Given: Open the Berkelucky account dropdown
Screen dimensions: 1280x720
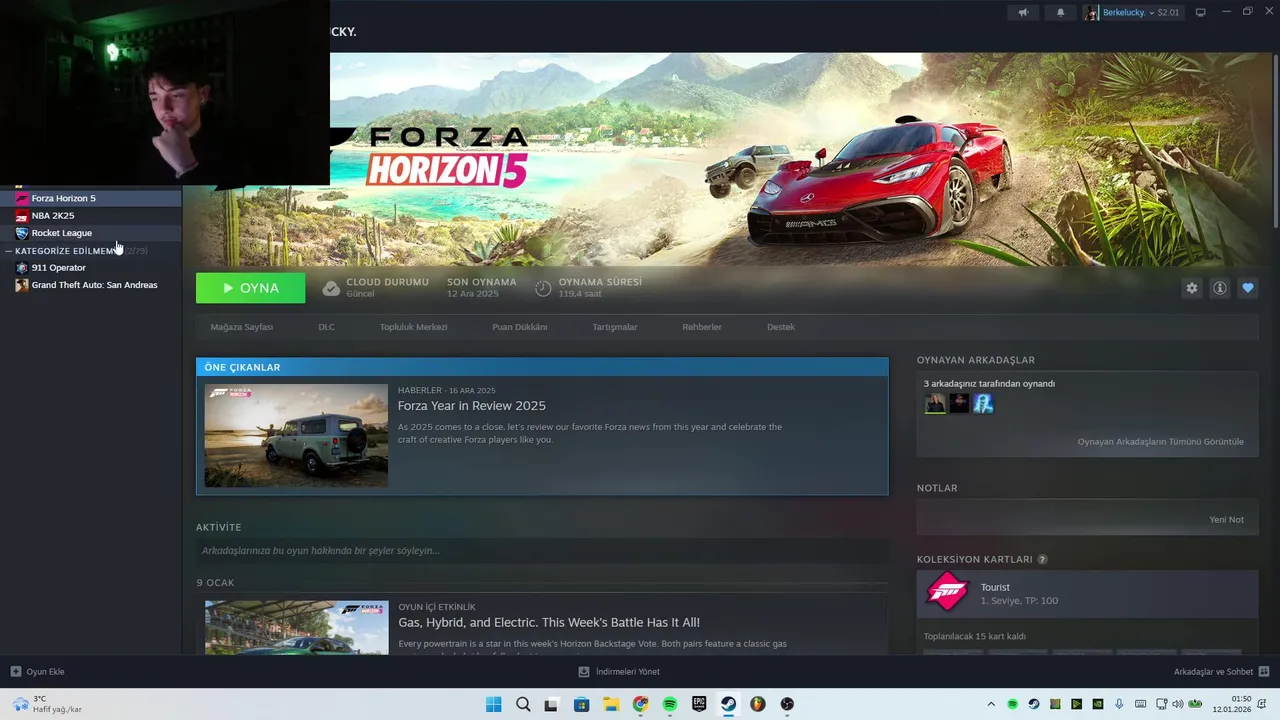Looking at the screenshot, I should [x=1133, y=12].
